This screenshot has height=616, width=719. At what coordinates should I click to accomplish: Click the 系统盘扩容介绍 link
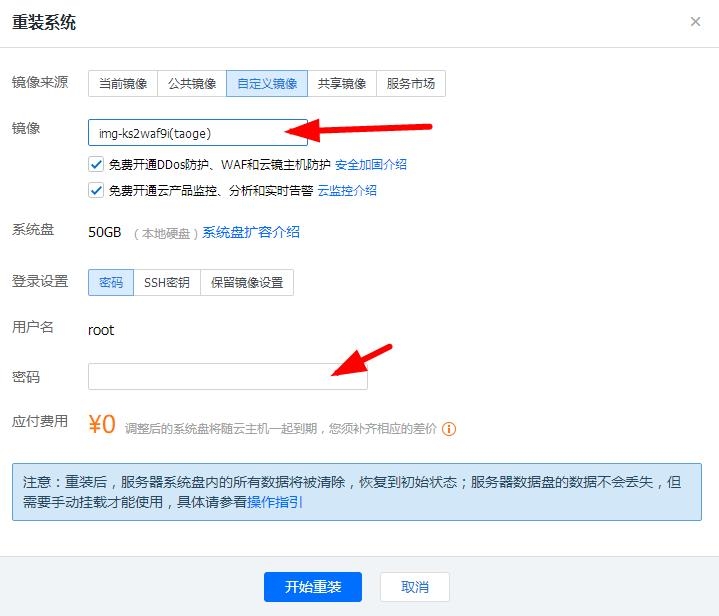(x=251, y=232)
